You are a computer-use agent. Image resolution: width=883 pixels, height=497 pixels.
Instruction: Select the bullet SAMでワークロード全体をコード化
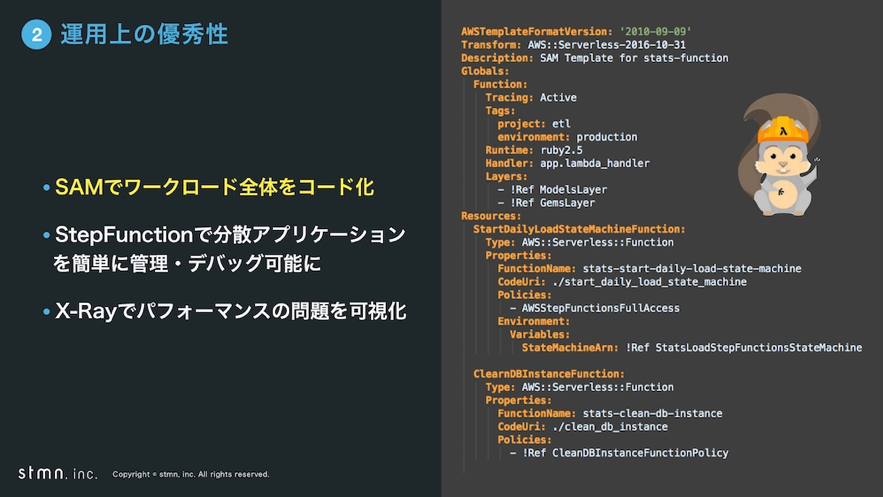214,187
